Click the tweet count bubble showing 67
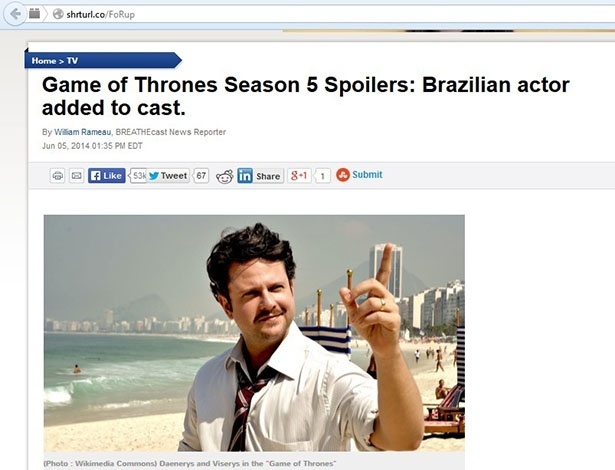The height and width of the screenshot is (470, 615). click(x=201, y=175)
